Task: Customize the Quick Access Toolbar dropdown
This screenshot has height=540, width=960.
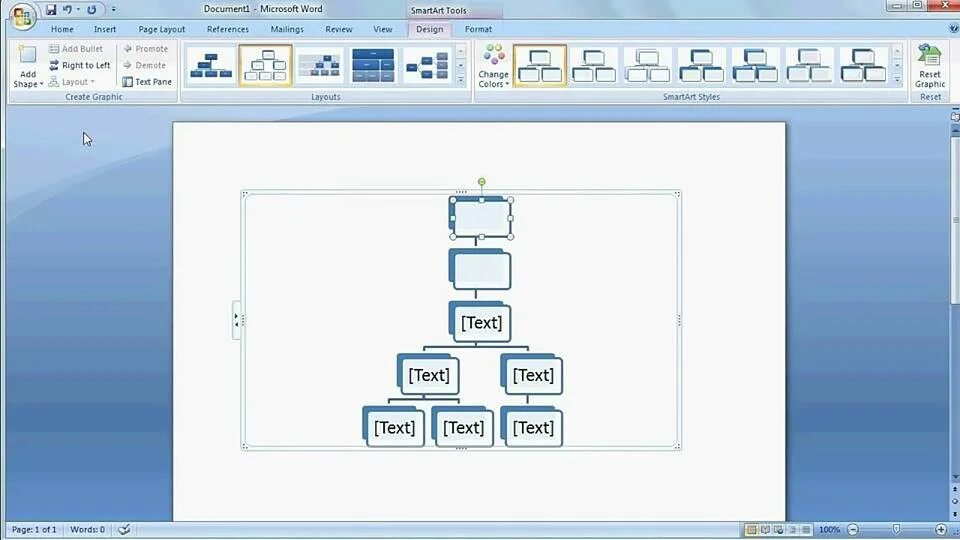Action: point(113,10)
